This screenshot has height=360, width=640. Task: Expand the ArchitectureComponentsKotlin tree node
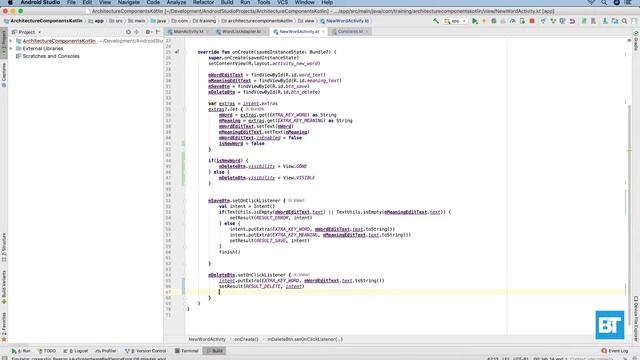pyautogui.click(x=11, y=41)
